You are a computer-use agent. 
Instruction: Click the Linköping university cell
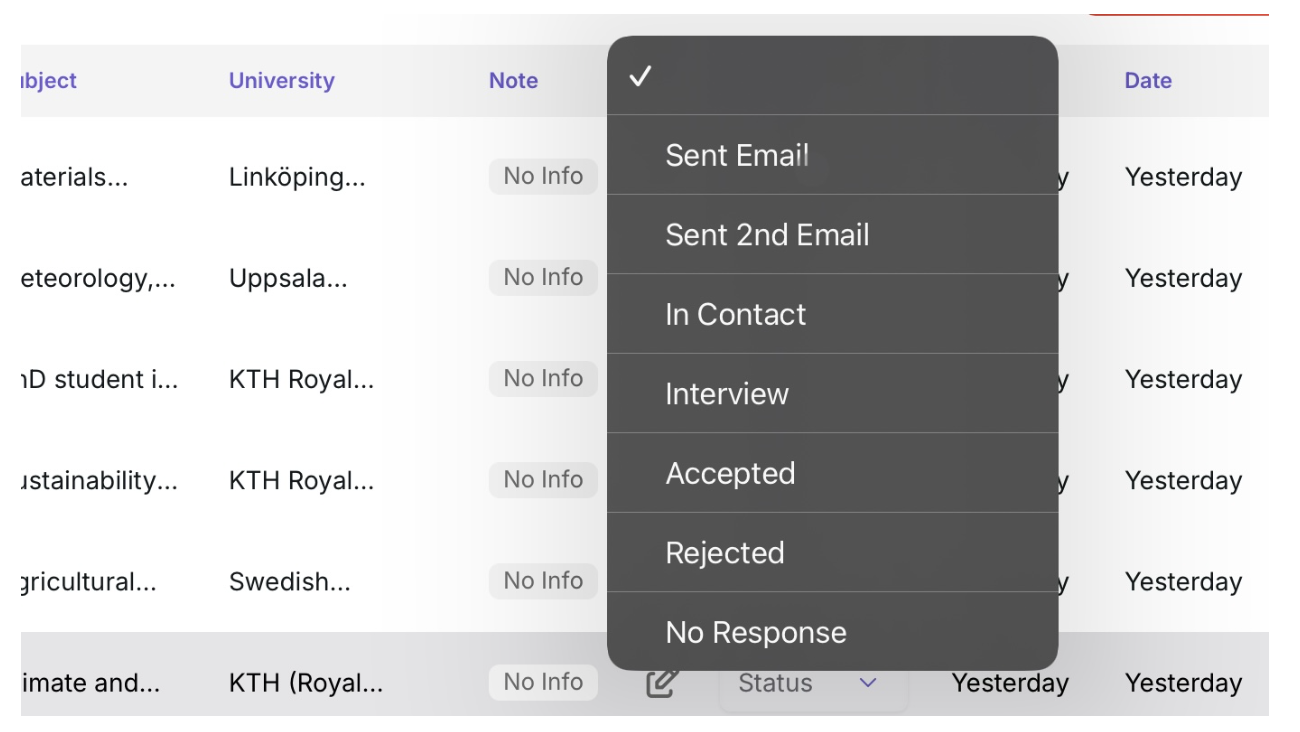click(x=297, y=178)
